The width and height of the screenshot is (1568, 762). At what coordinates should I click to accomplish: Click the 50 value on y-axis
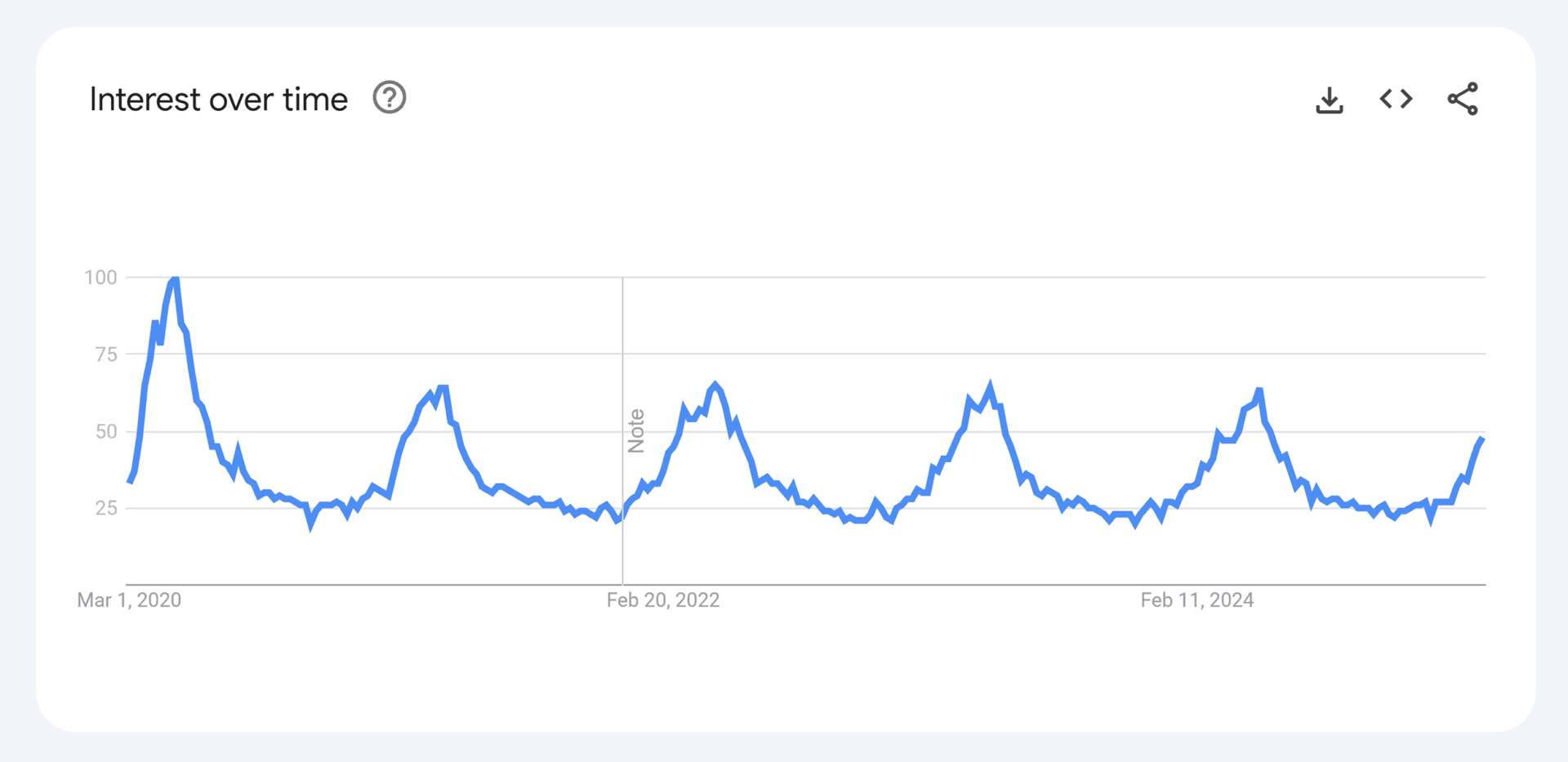click(x=106, y=431)
